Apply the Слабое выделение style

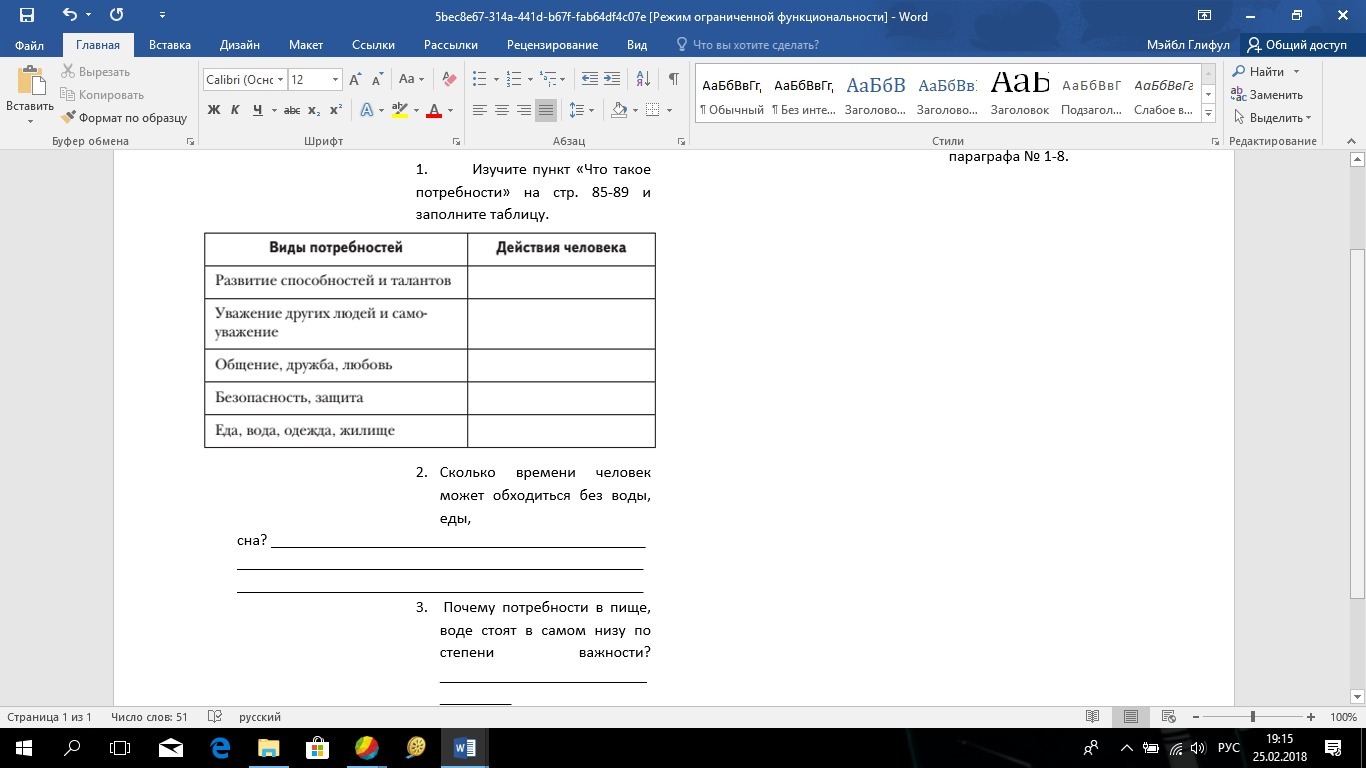[x=1164, y=95]
